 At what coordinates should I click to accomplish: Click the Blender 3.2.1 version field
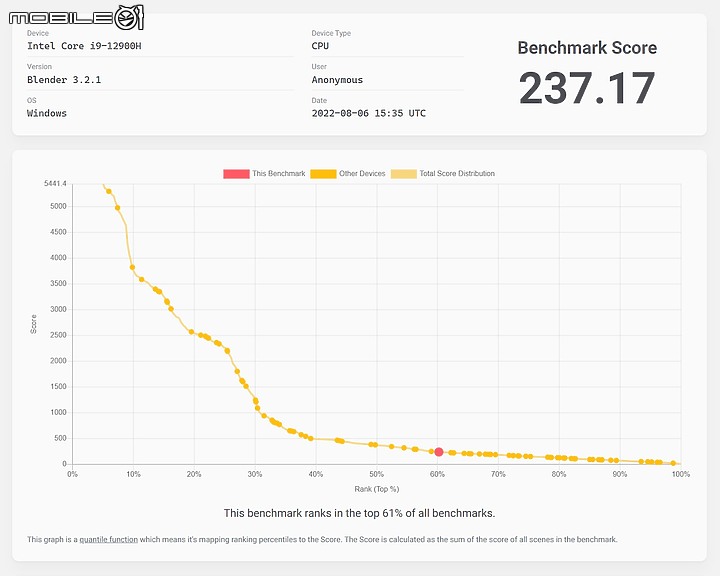(64, 79)
